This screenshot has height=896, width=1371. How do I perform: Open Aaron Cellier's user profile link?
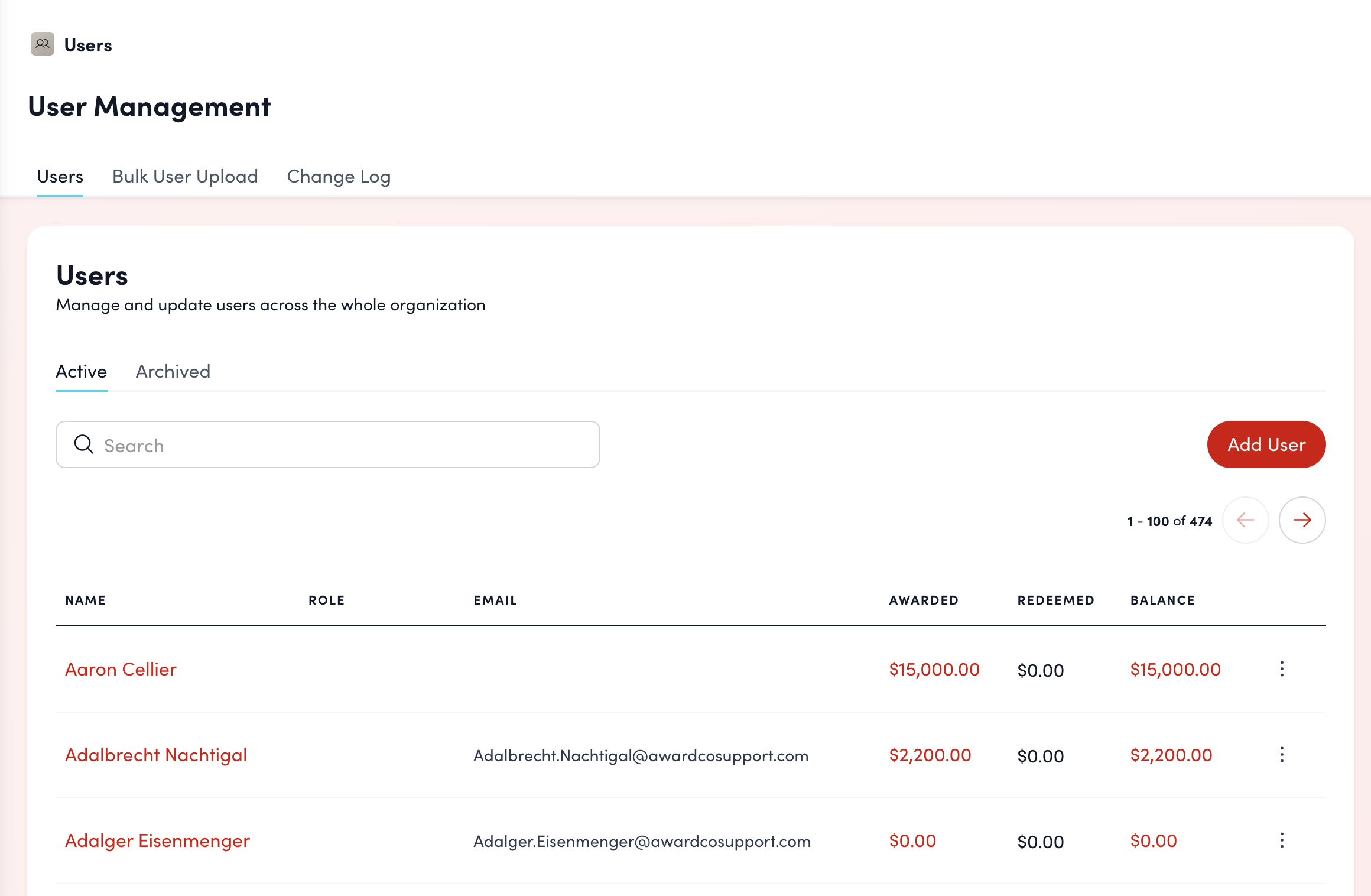121,670
